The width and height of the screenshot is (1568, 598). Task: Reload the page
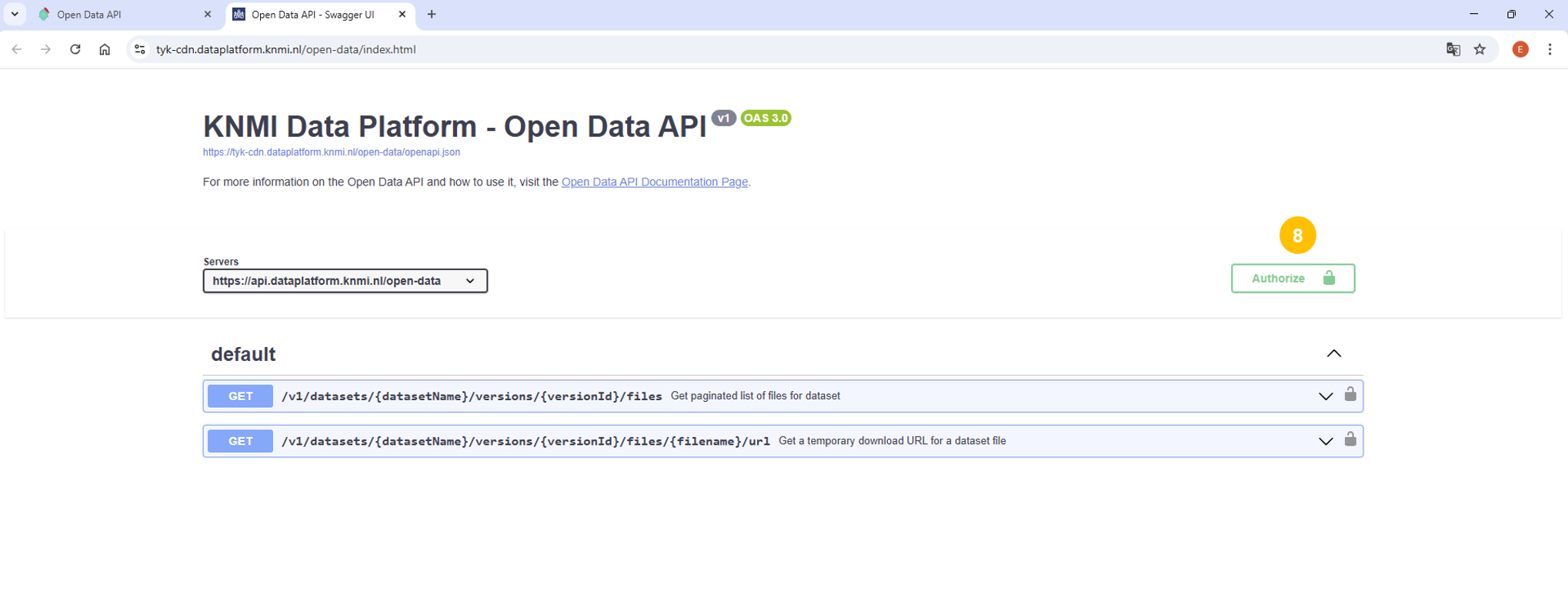point(75,49)
